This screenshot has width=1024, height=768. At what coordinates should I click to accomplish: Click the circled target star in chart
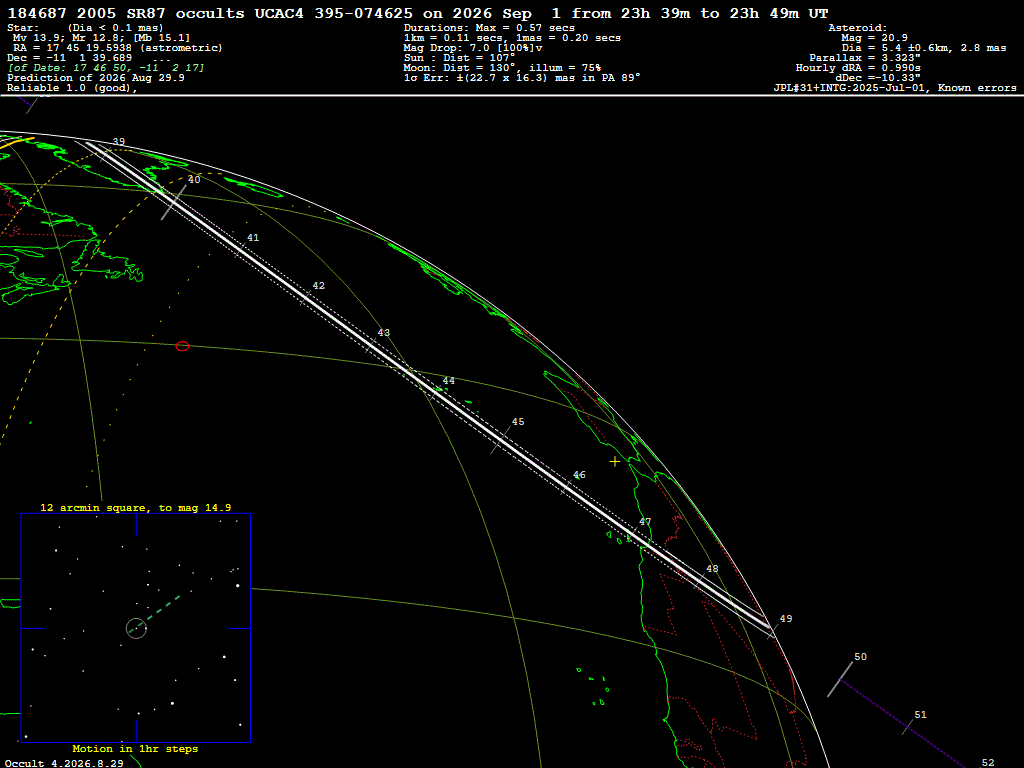click(x=136, y=628)
